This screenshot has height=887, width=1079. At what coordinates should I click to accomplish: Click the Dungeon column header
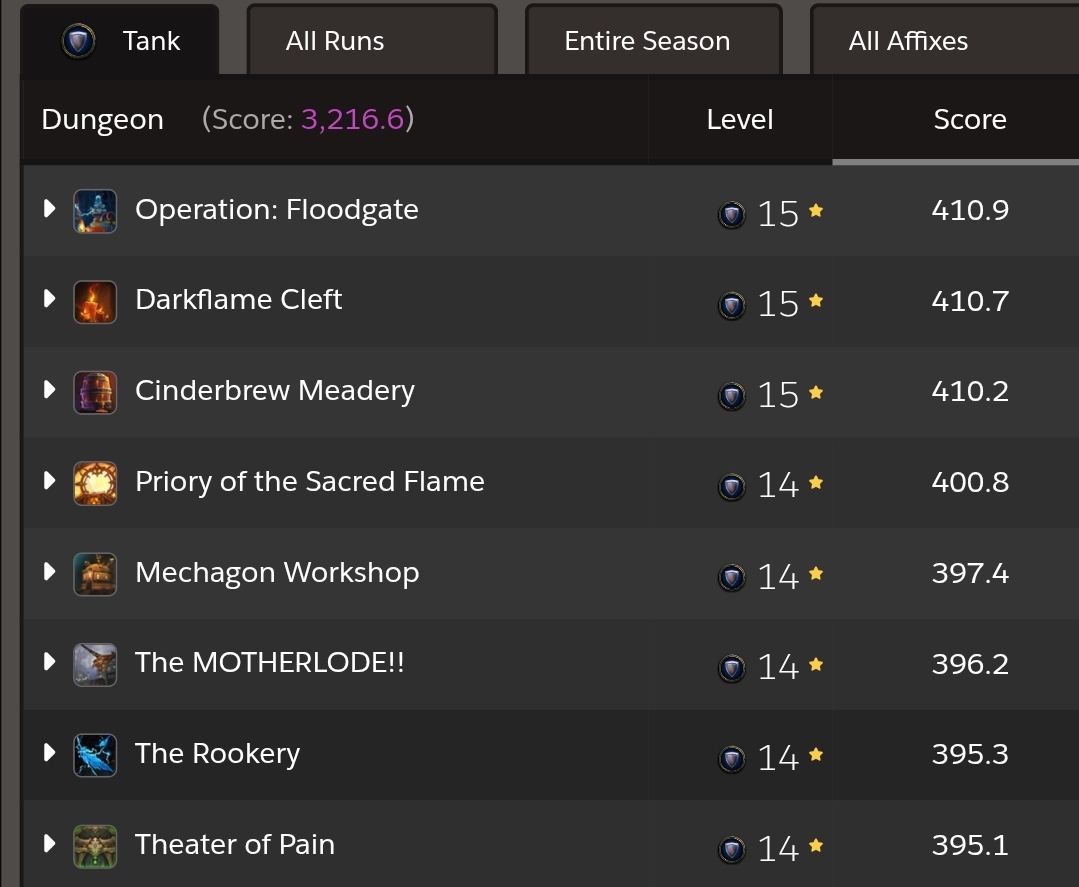point(103,120)
